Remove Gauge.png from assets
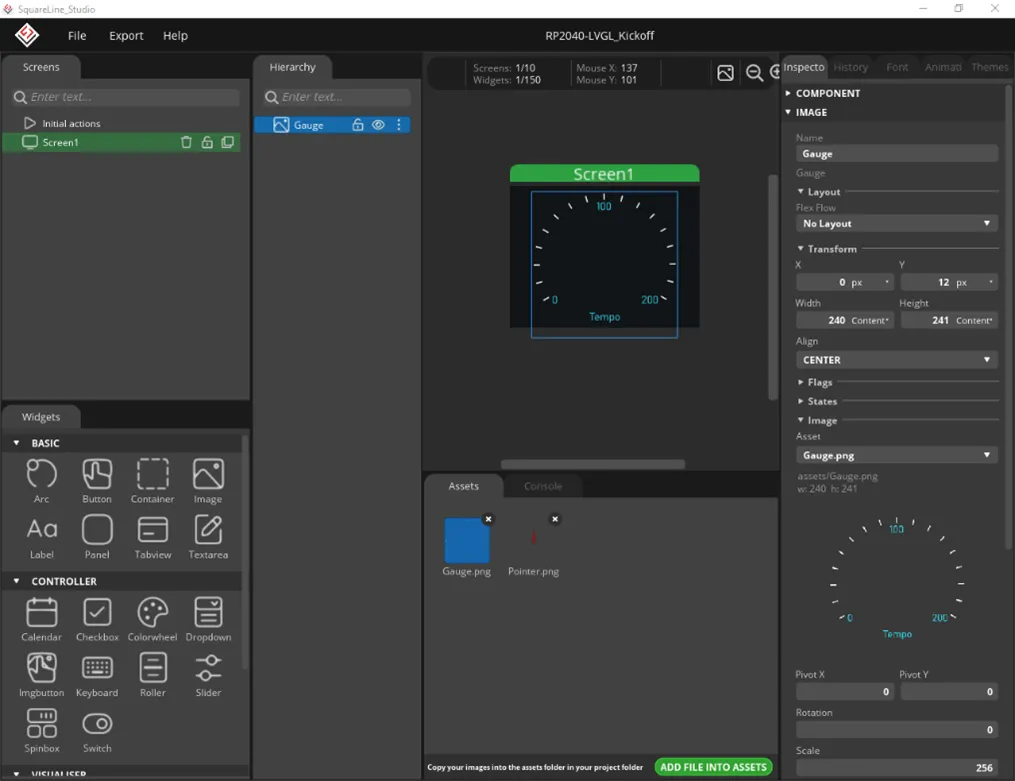1015x781 pixels. tap(489, 519)
